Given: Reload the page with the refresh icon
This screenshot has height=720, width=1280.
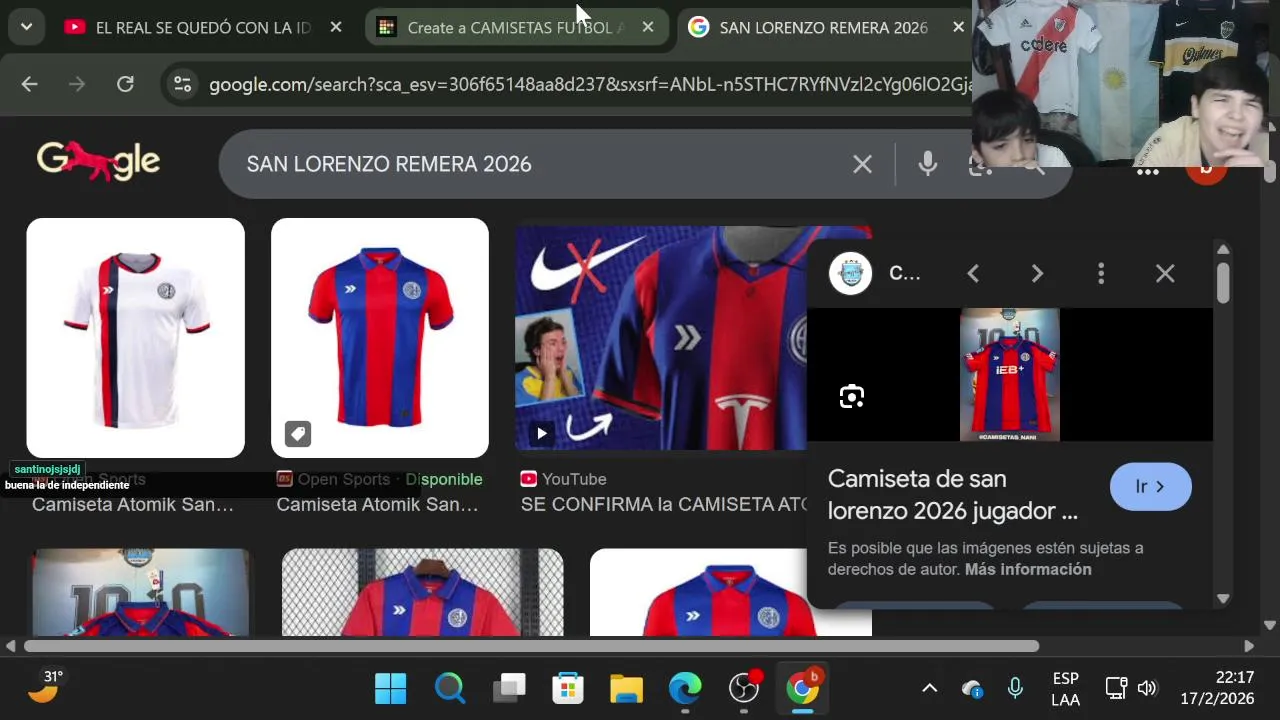Looking at the screenshot, I should pos(125,84).
